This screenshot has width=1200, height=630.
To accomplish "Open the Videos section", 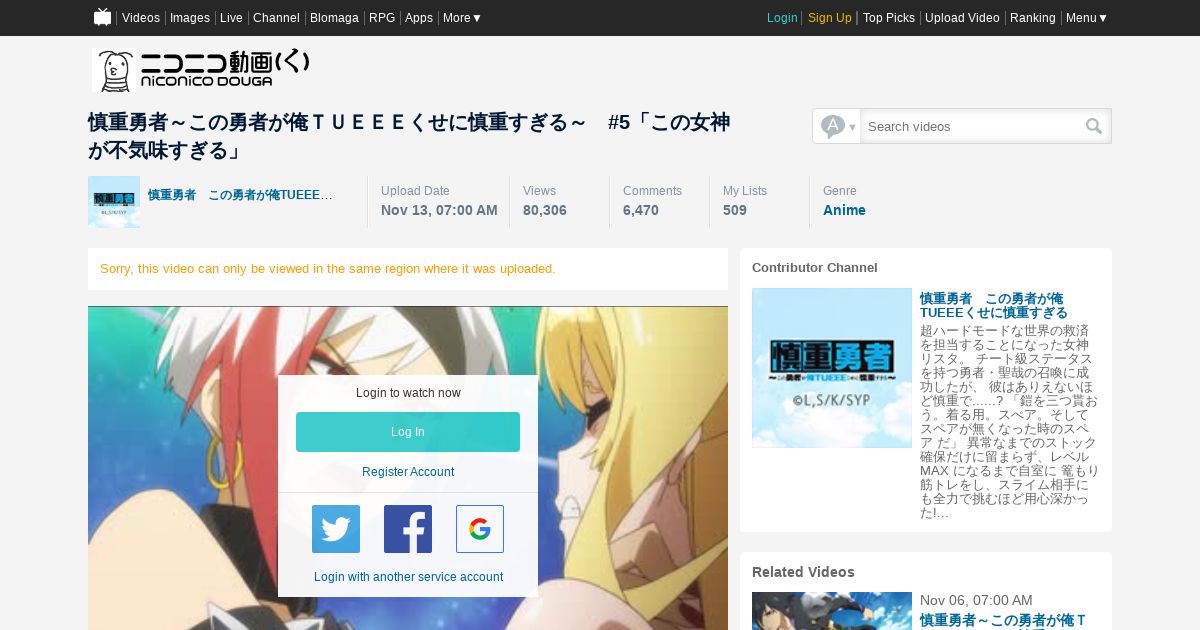I will [x=141, y=18].
